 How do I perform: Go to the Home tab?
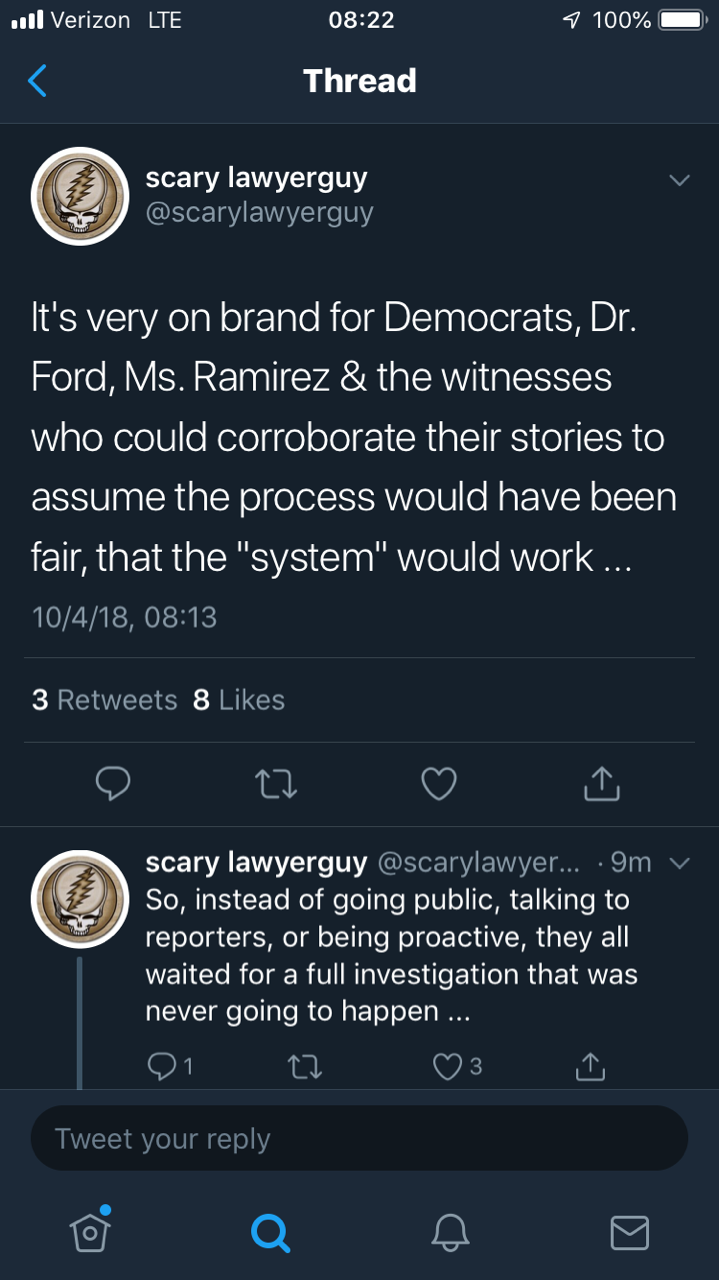(90, 1231)
